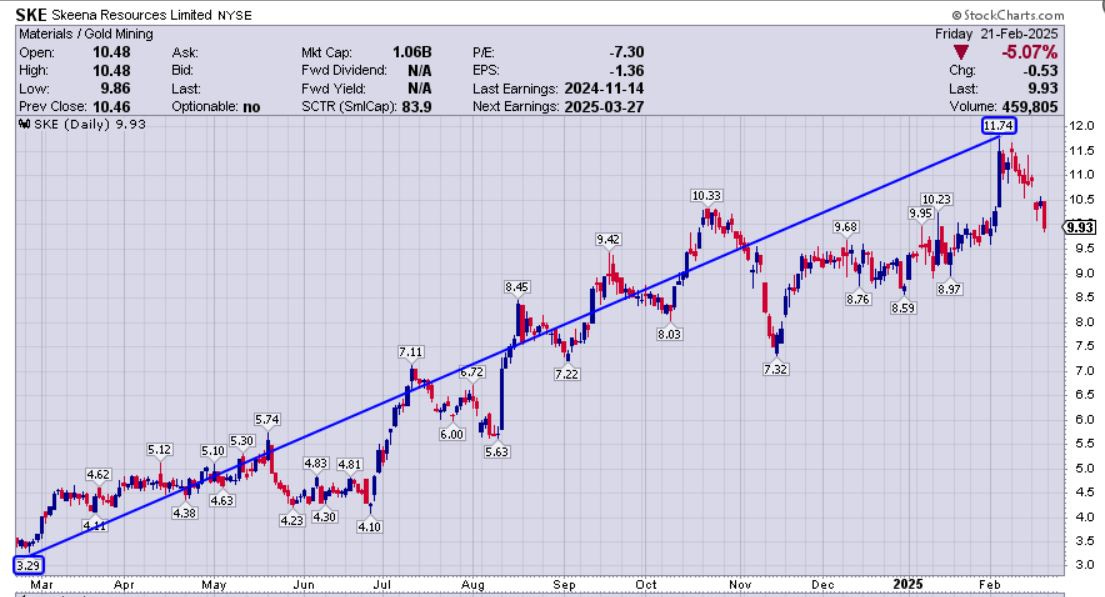
Task: Click the red down-triangle change indicator
Action: [961, 52]
